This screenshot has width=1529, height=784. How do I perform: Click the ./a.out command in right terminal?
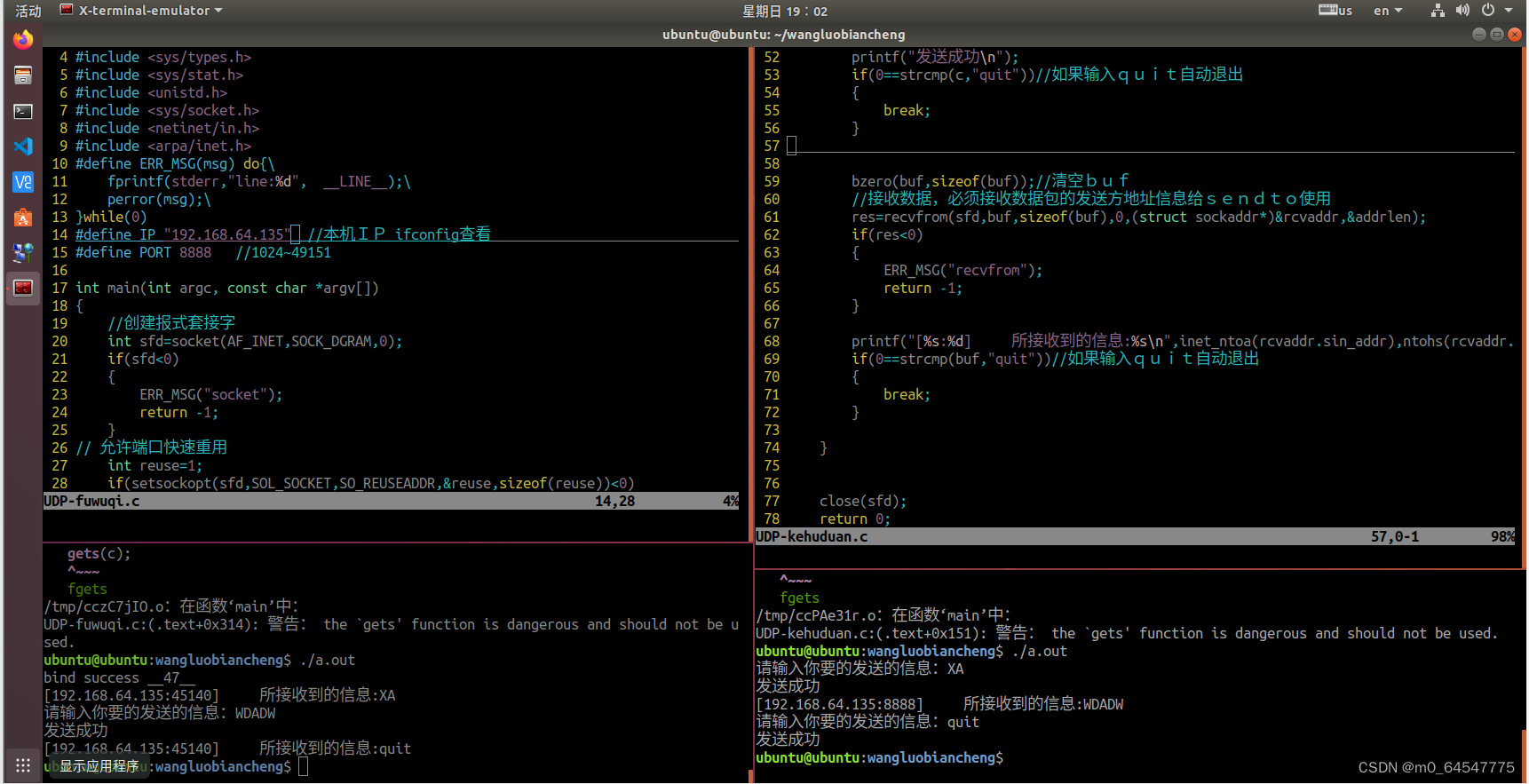[x=1040, y=651]
